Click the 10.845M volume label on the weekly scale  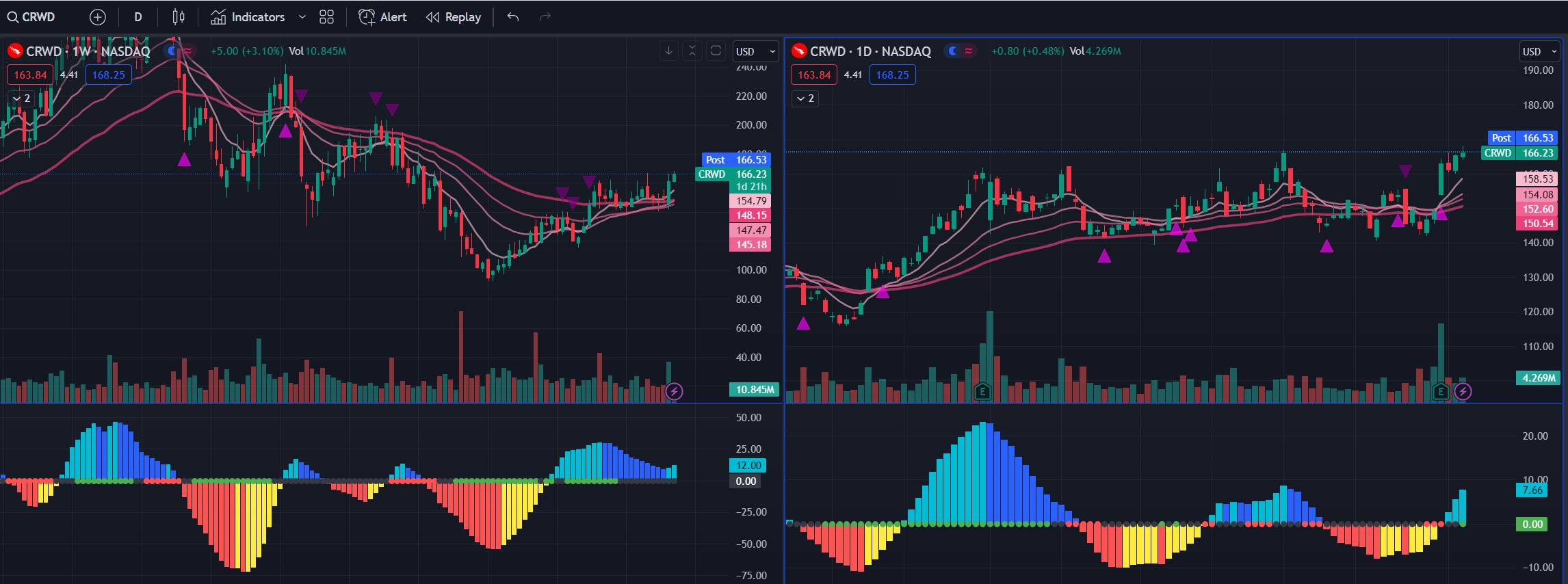click(755, 390)
